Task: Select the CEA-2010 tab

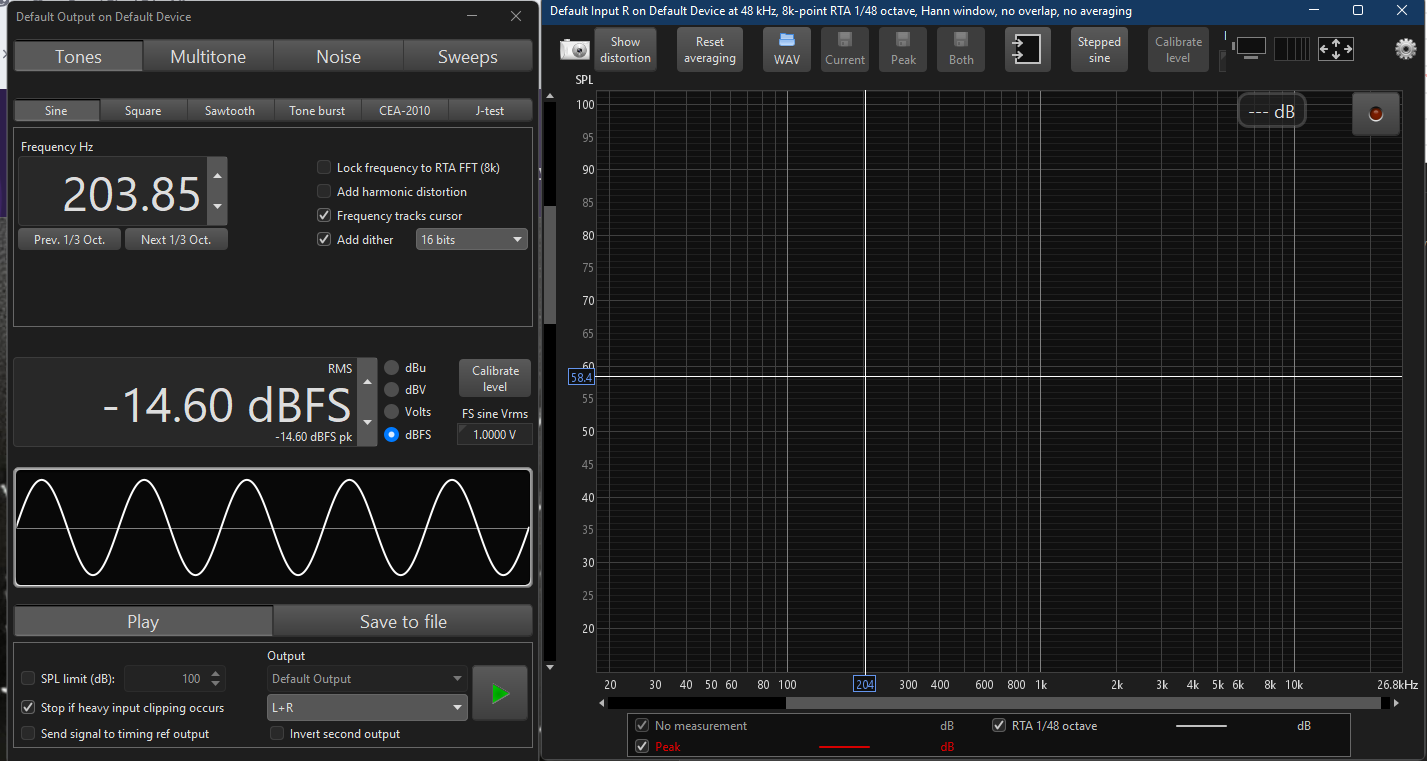Action: click(404, 111)
